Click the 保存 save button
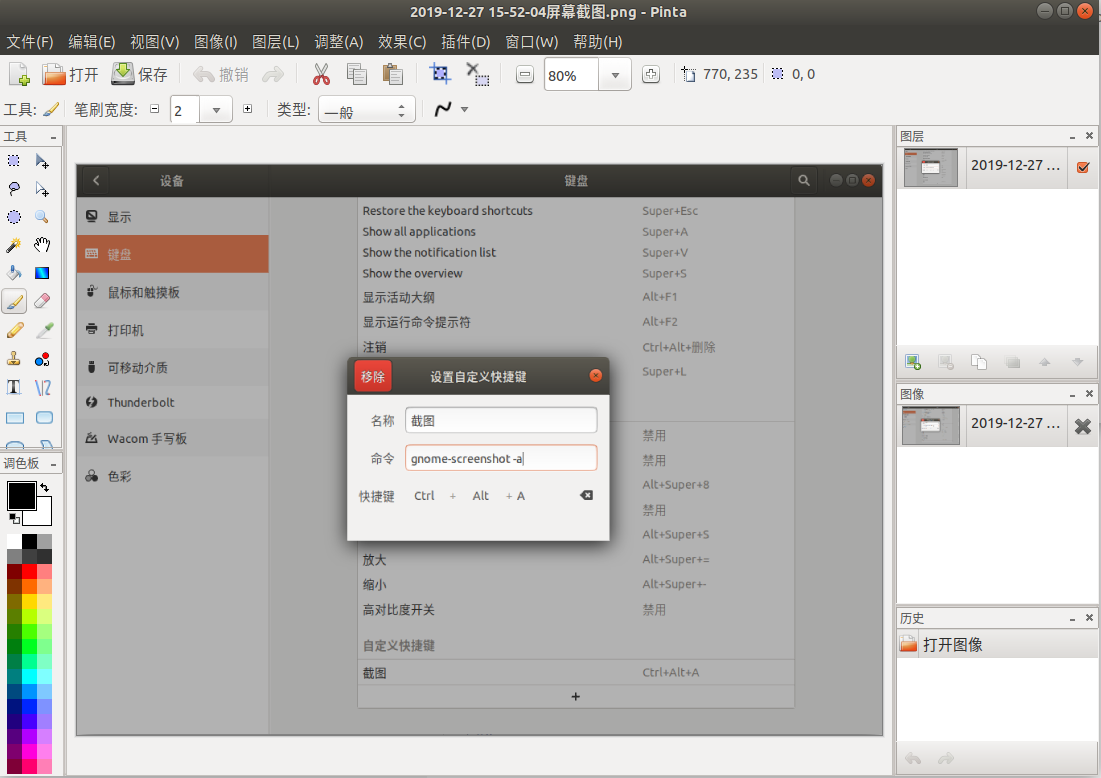The width and height of the screenshot is (1101, 778). [x=139, y=74]
